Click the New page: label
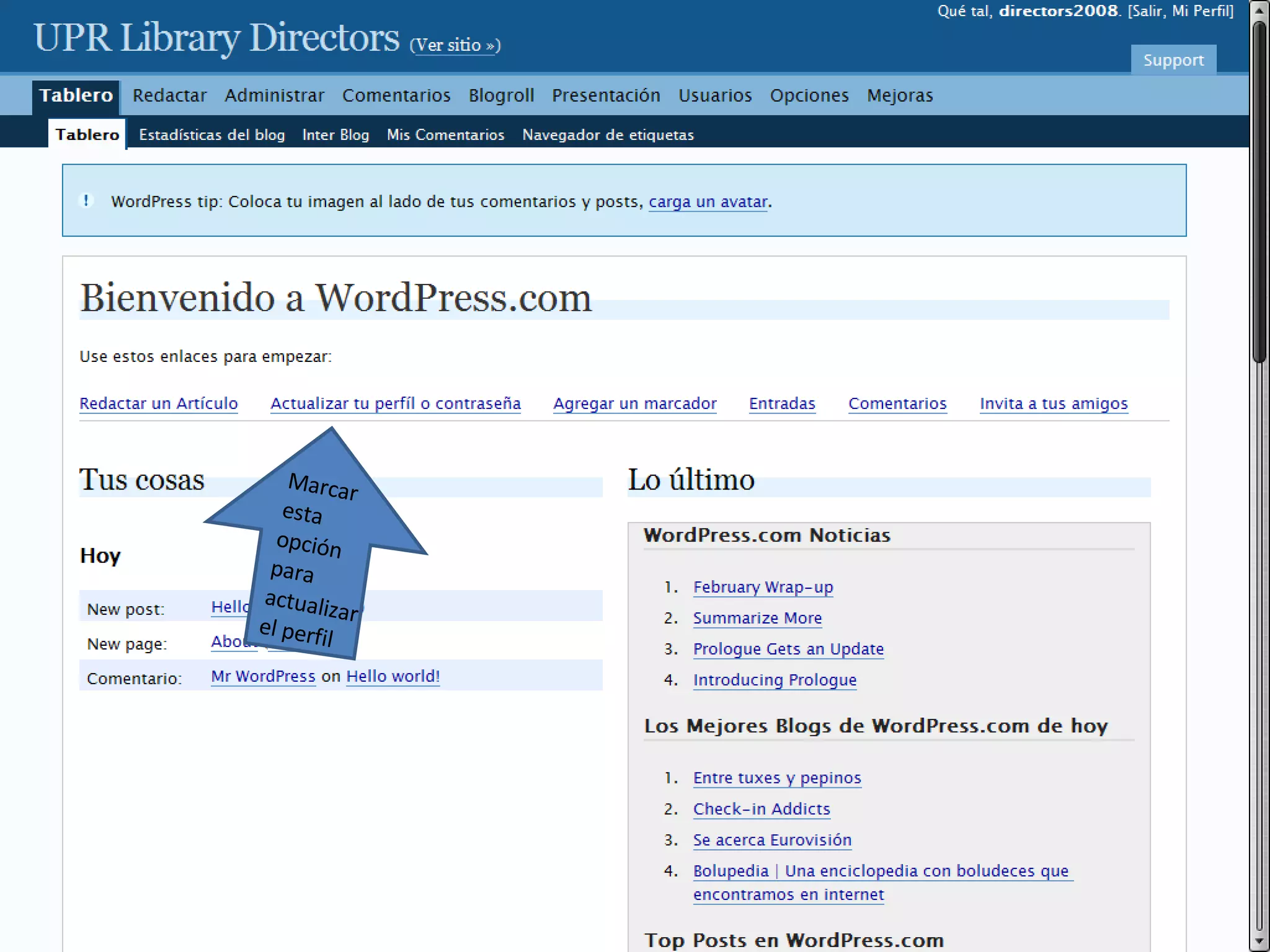This screenshot has height=952, width=1270. (x=127, y=644)
